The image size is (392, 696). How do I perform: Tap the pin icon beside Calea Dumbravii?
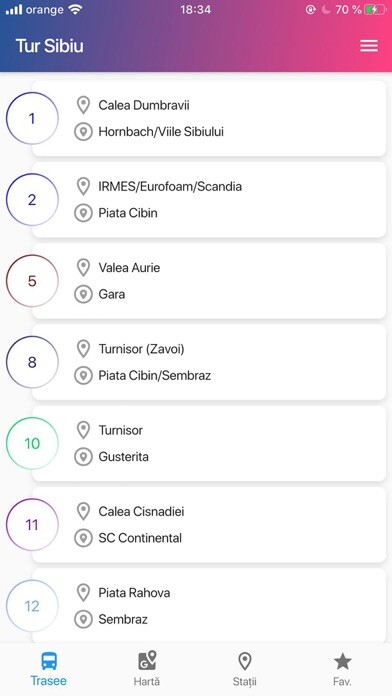[x=83, y=105]
